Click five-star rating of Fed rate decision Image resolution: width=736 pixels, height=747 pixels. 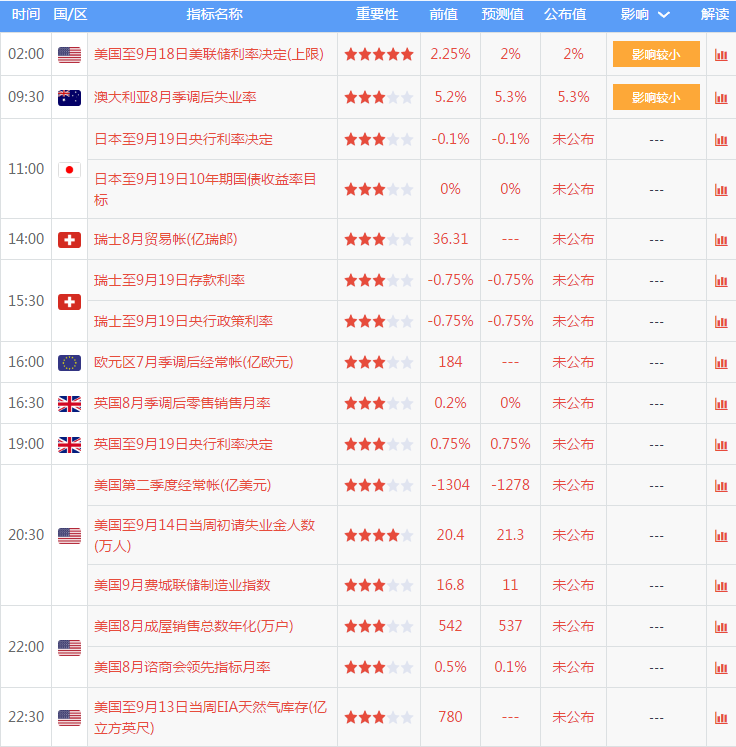pyautogui.click(x=379, y=54)
